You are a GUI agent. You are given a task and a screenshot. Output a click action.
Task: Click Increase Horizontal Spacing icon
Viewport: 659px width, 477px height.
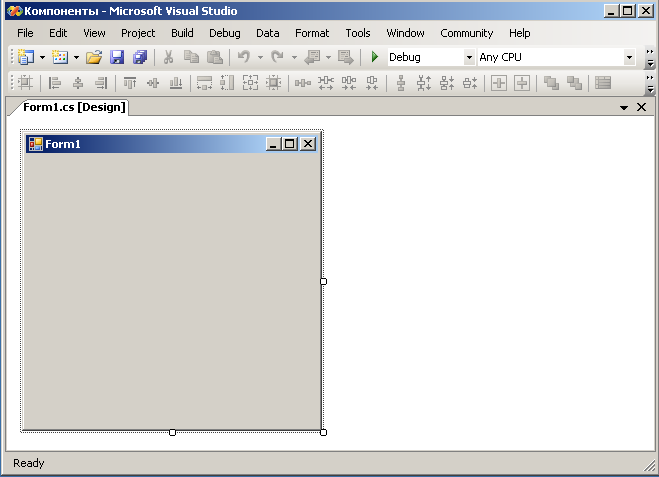pyautogui.click(x=326, y=83)
